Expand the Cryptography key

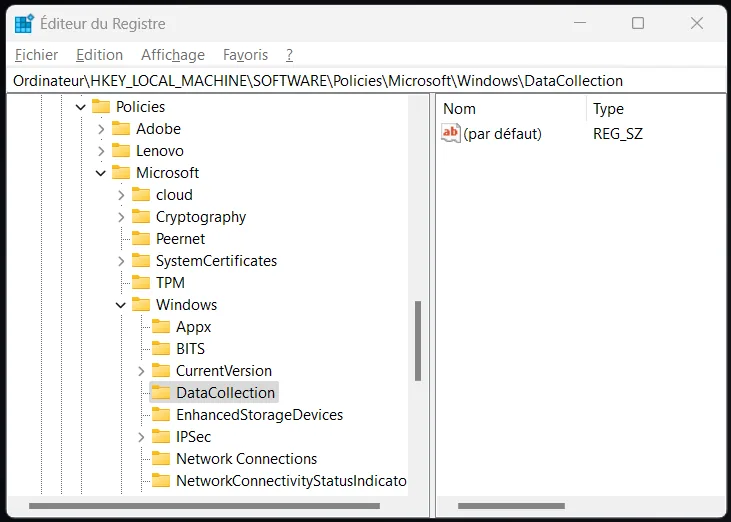tap(121, 217)
